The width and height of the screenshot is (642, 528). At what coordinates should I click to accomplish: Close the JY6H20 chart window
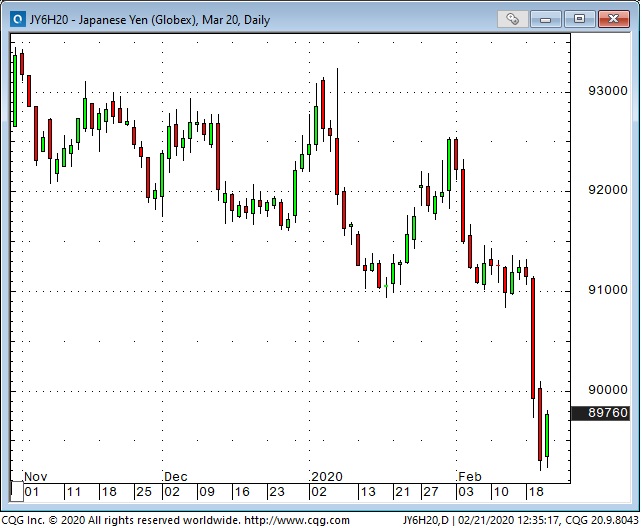613,19
